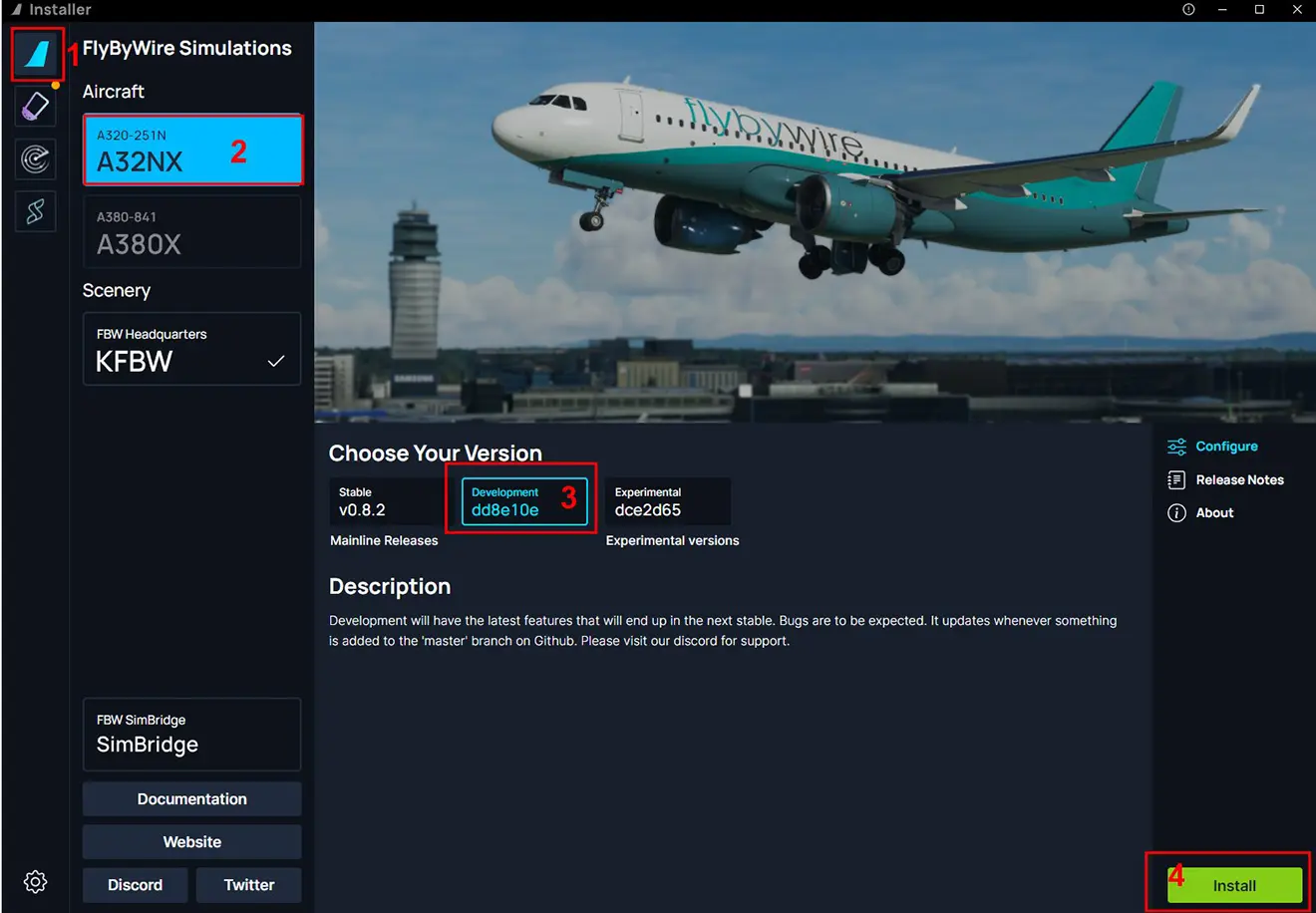Viewport: 1316px width, 913px height.
Task: Switch to the A380X aircraft
Action: [192, 231]
